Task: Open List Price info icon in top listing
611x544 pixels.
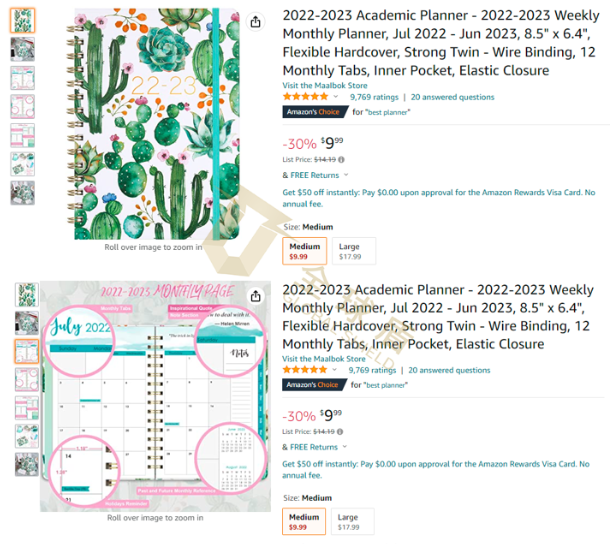Action: (x=341, y=159)
